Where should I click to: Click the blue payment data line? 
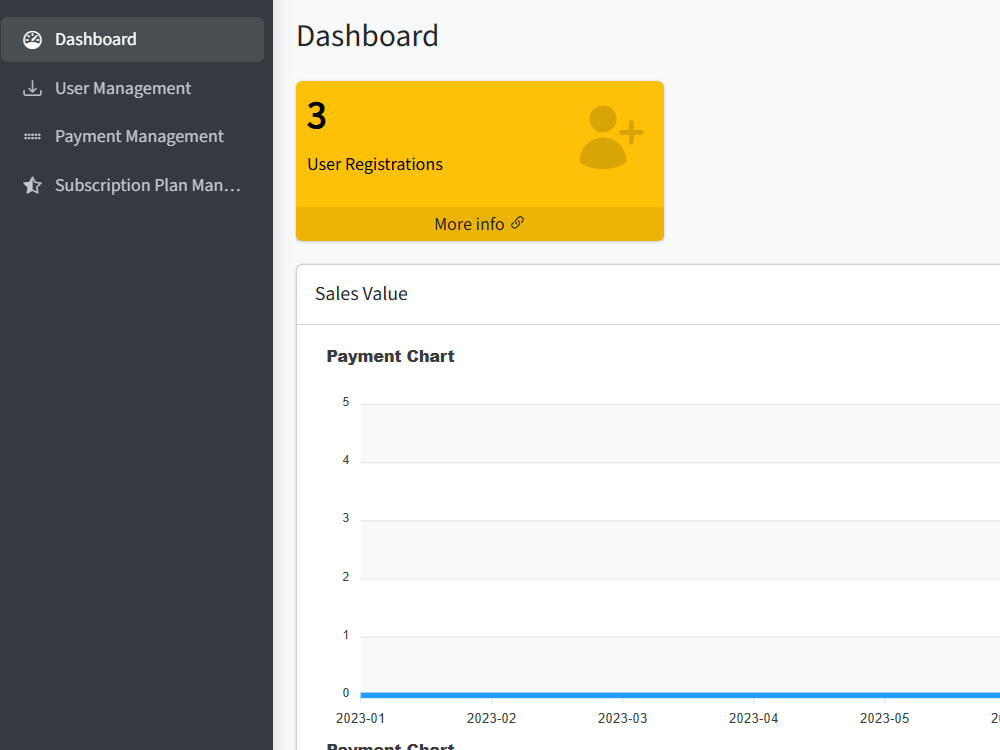pyautogui.click(x=680, y=695)
